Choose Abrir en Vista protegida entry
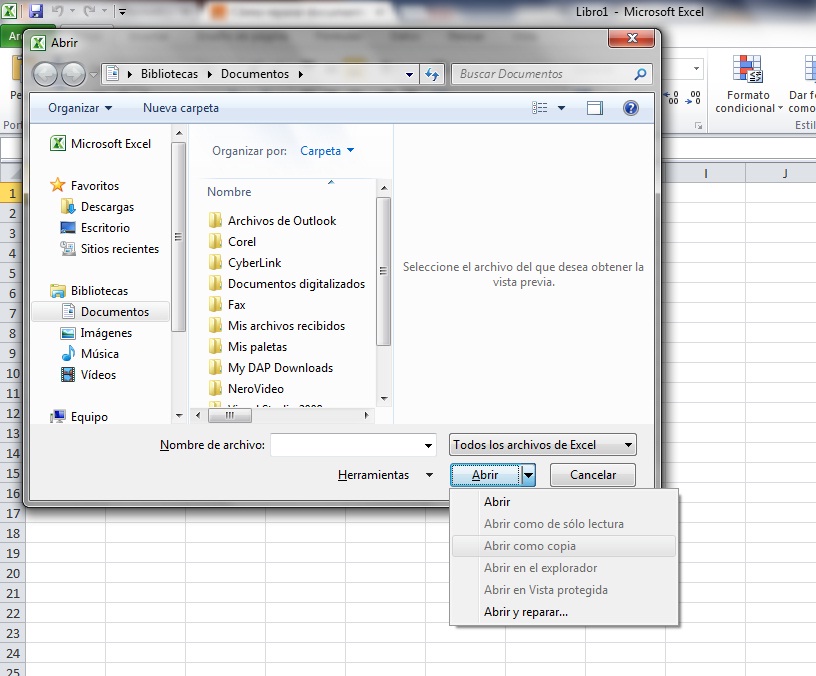816x676 pixels. [564, 590]
